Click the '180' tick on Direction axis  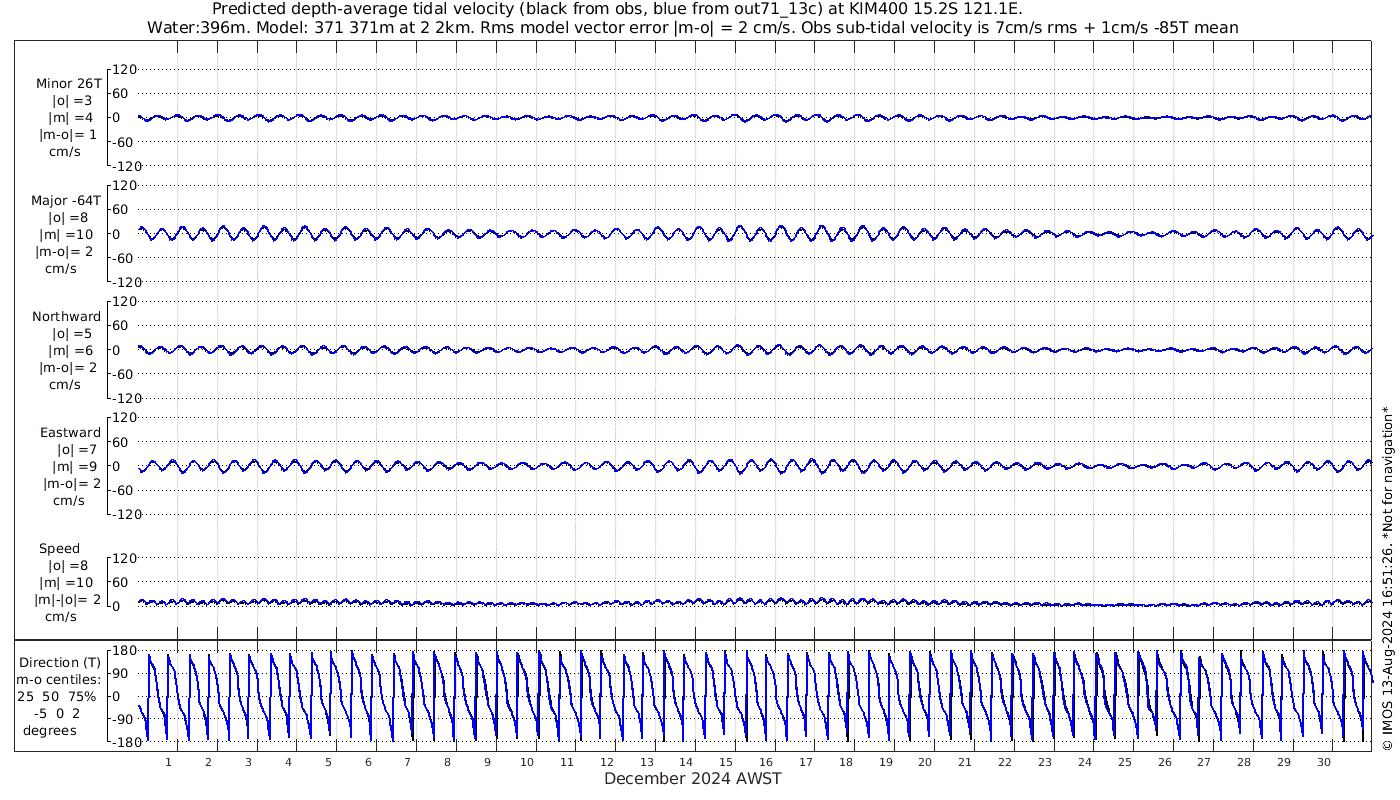click(122, 652)
